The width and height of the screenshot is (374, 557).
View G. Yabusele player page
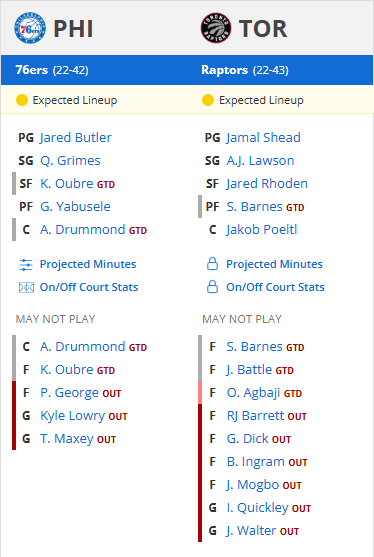[75, 206]
